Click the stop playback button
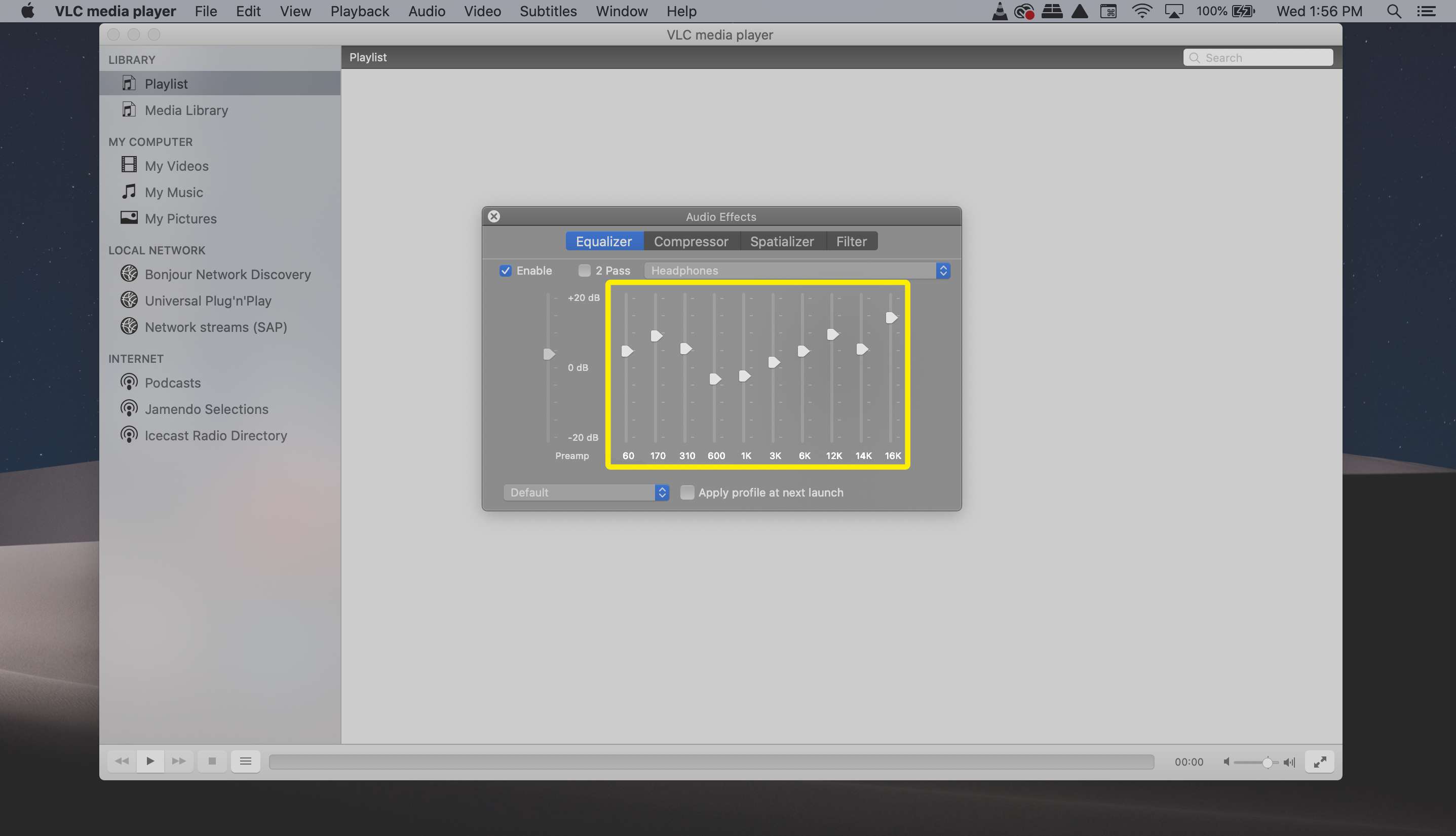The image size is (1456, 836). [x=212, y=762]
